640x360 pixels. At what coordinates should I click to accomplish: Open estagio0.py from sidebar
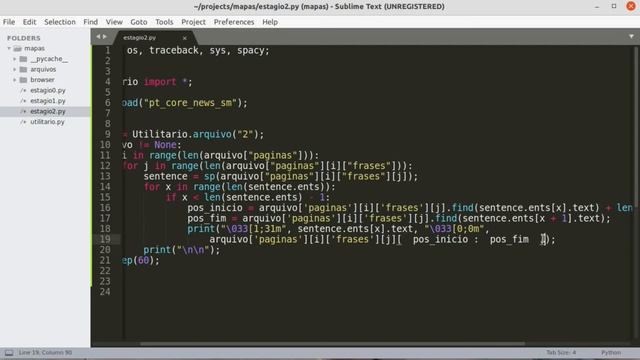tap(48, 90)
